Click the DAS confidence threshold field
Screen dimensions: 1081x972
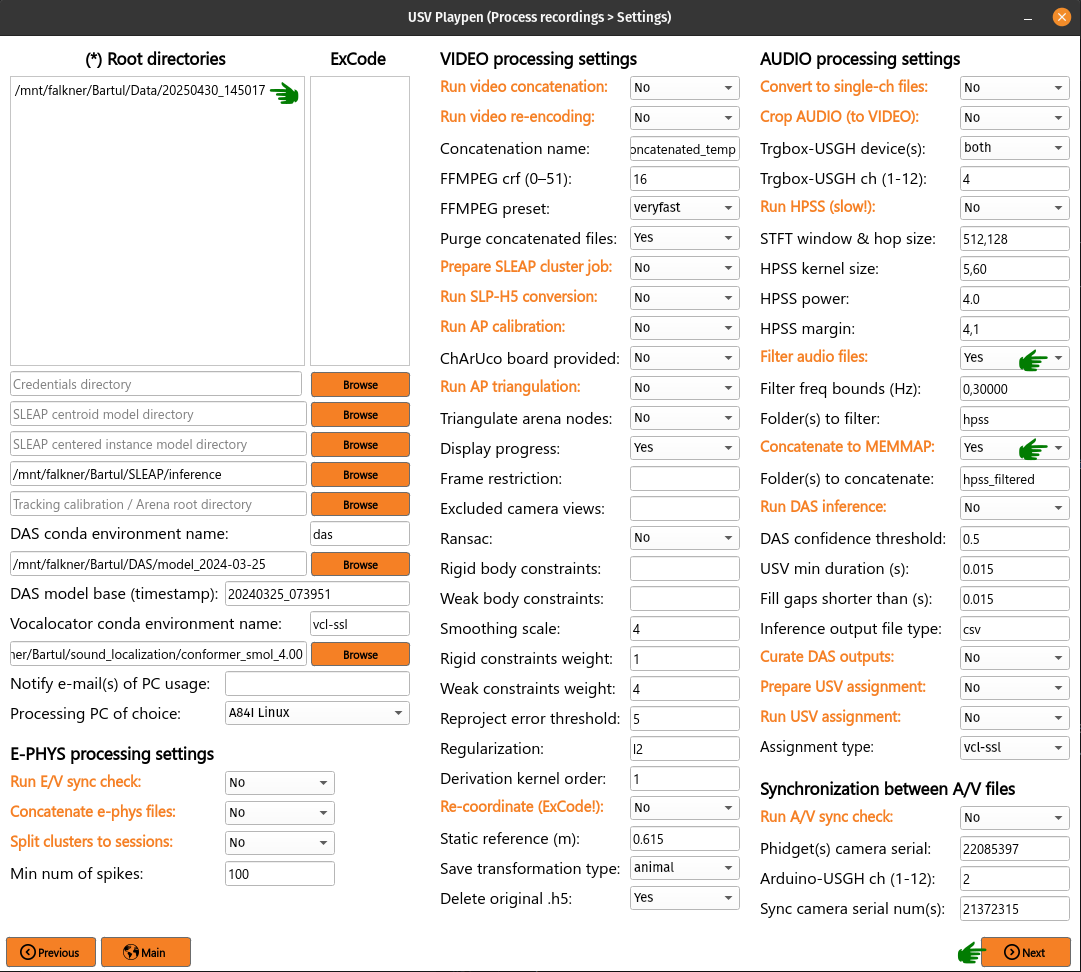pos(1014,539)
